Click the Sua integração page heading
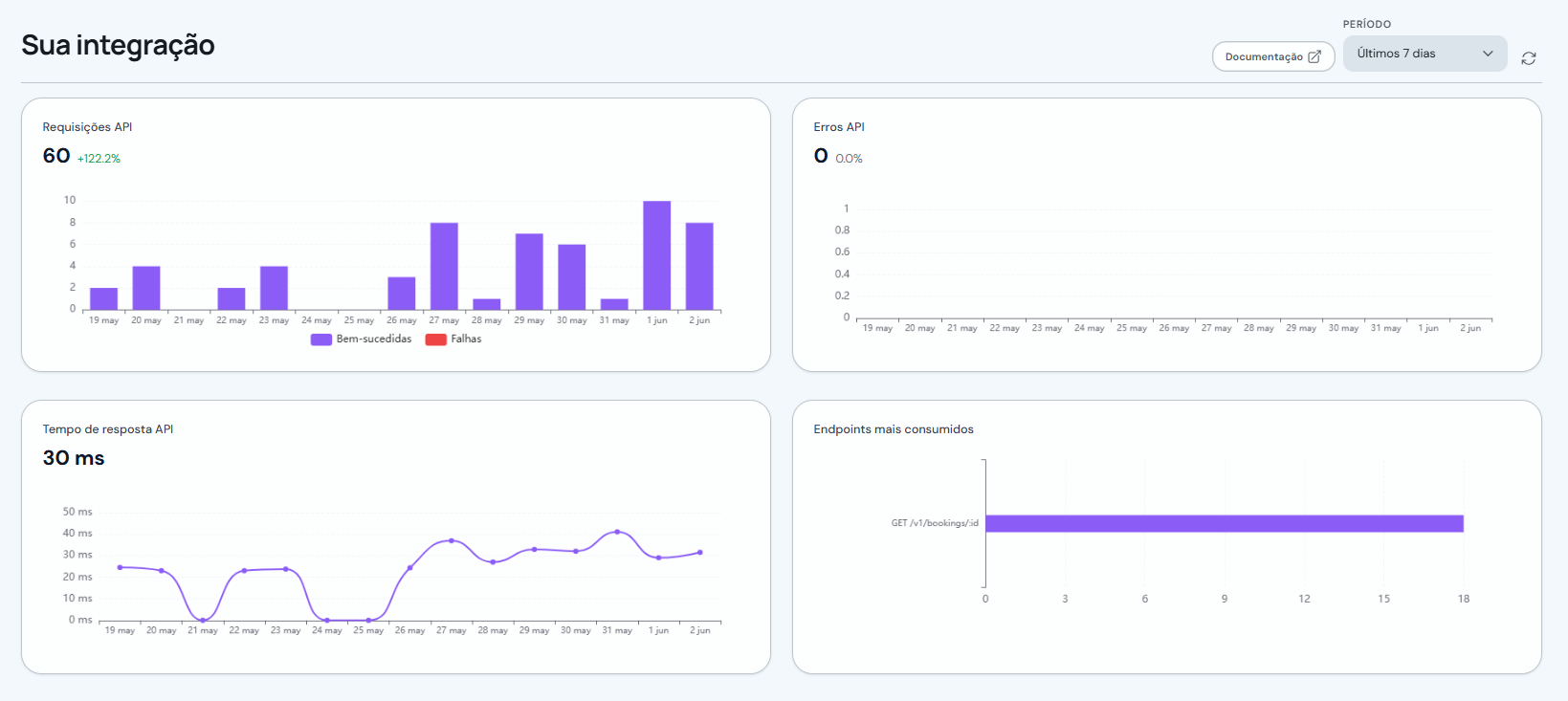This screenshot has height=701, width=1568. pos(118,45)
